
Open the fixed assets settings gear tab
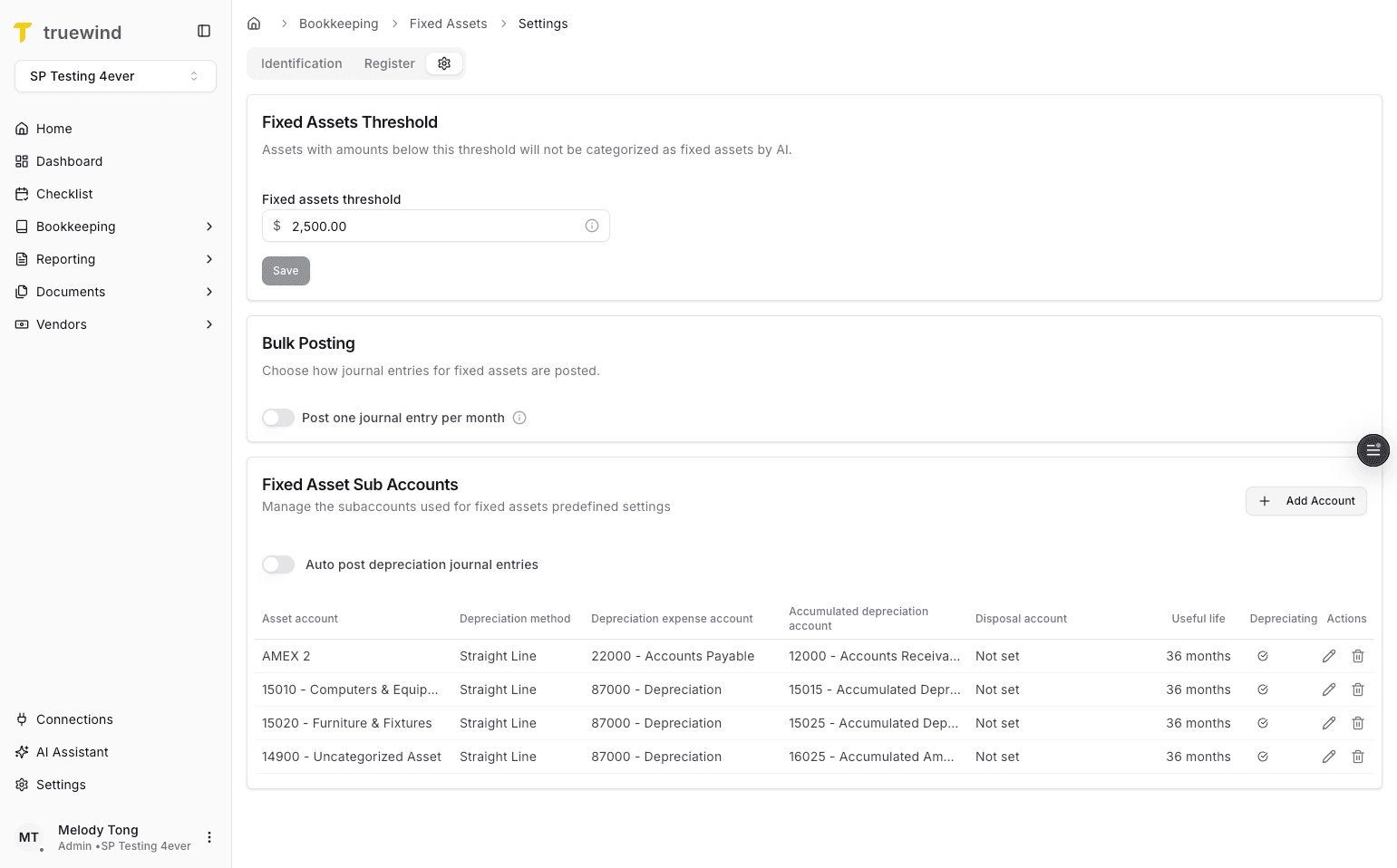[x=444, y=63]
